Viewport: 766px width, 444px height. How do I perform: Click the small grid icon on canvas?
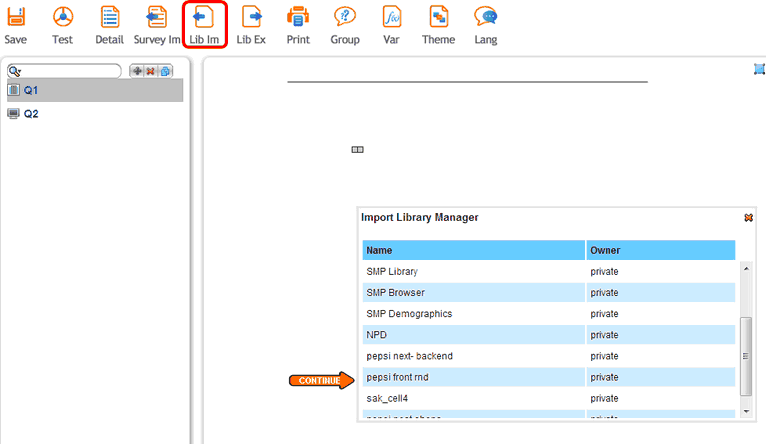click(x=358, y=149)
